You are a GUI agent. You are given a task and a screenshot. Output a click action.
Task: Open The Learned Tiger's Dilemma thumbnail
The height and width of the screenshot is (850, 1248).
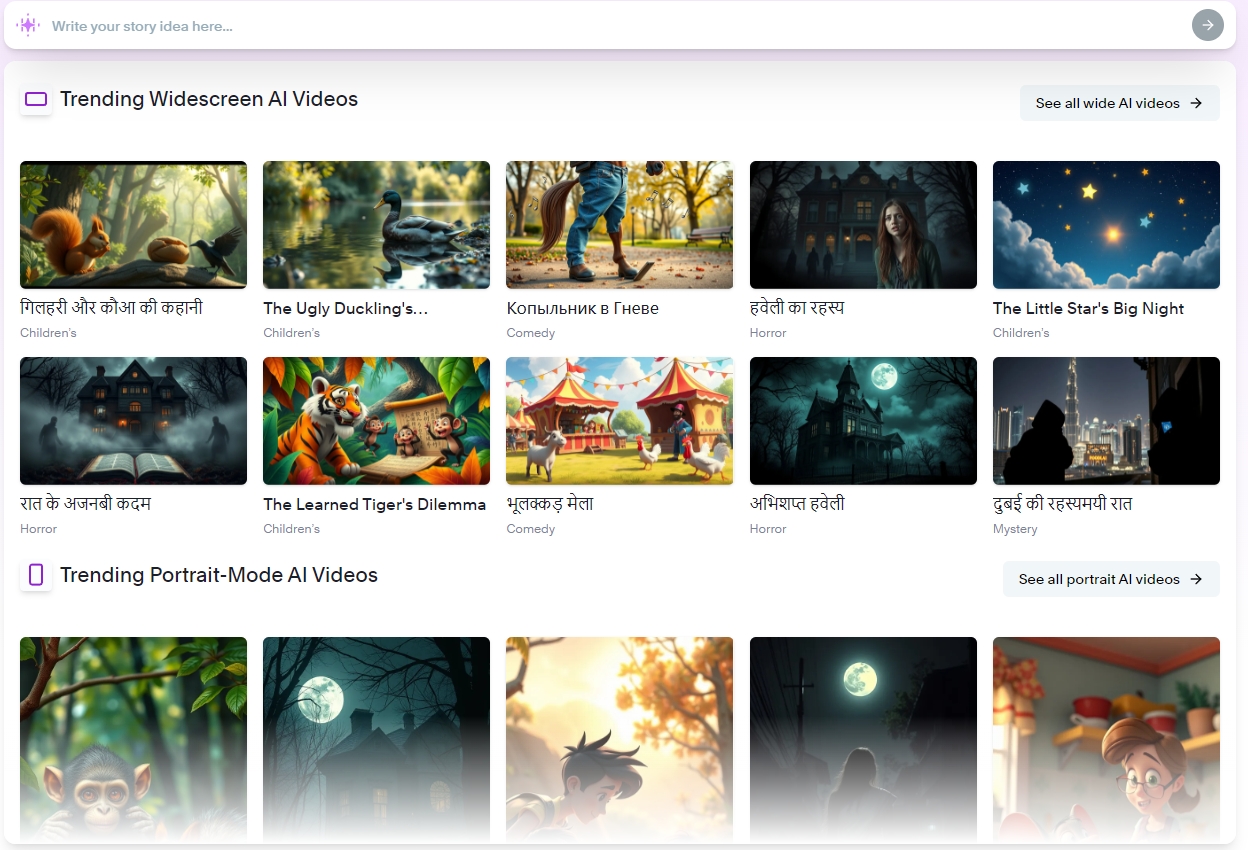point(376,421)
